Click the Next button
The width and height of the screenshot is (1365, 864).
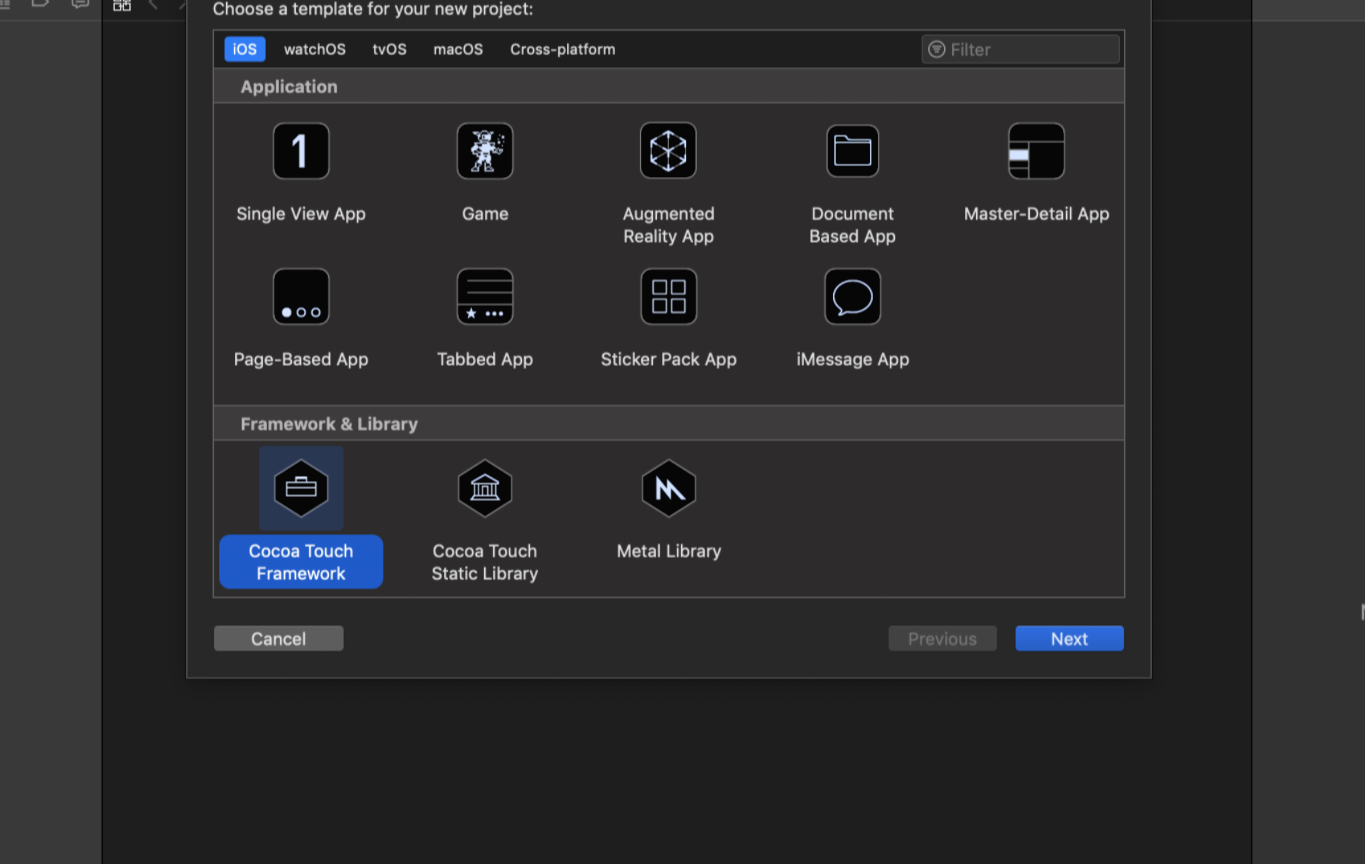pos(1069,639)
